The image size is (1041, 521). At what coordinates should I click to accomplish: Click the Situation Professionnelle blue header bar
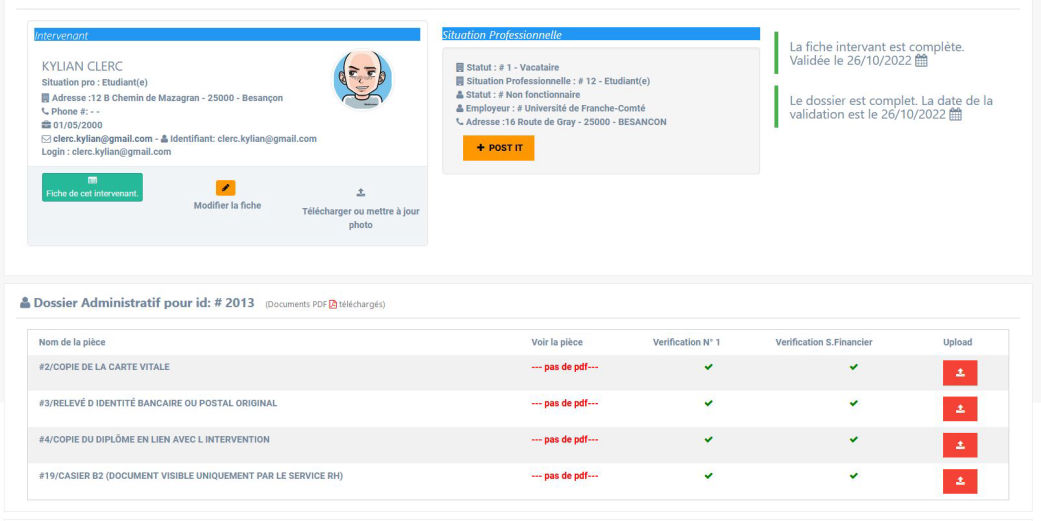click(600, 35)
